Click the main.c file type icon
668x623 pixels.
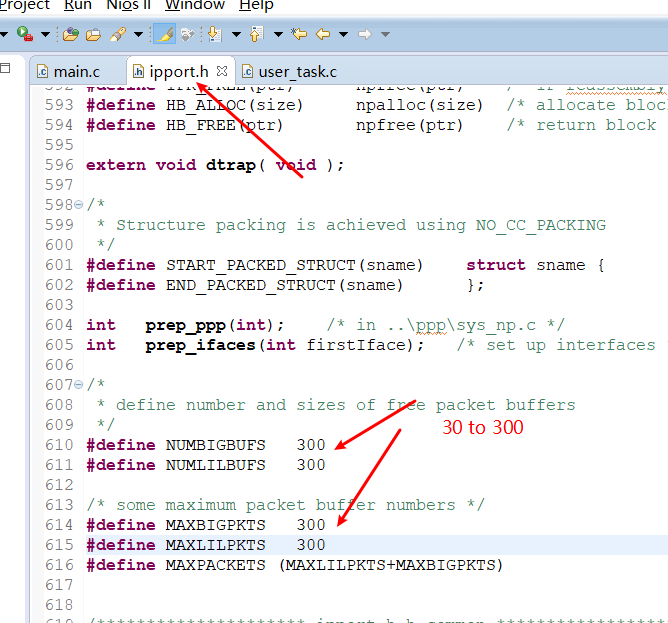(x=43, y=71)
